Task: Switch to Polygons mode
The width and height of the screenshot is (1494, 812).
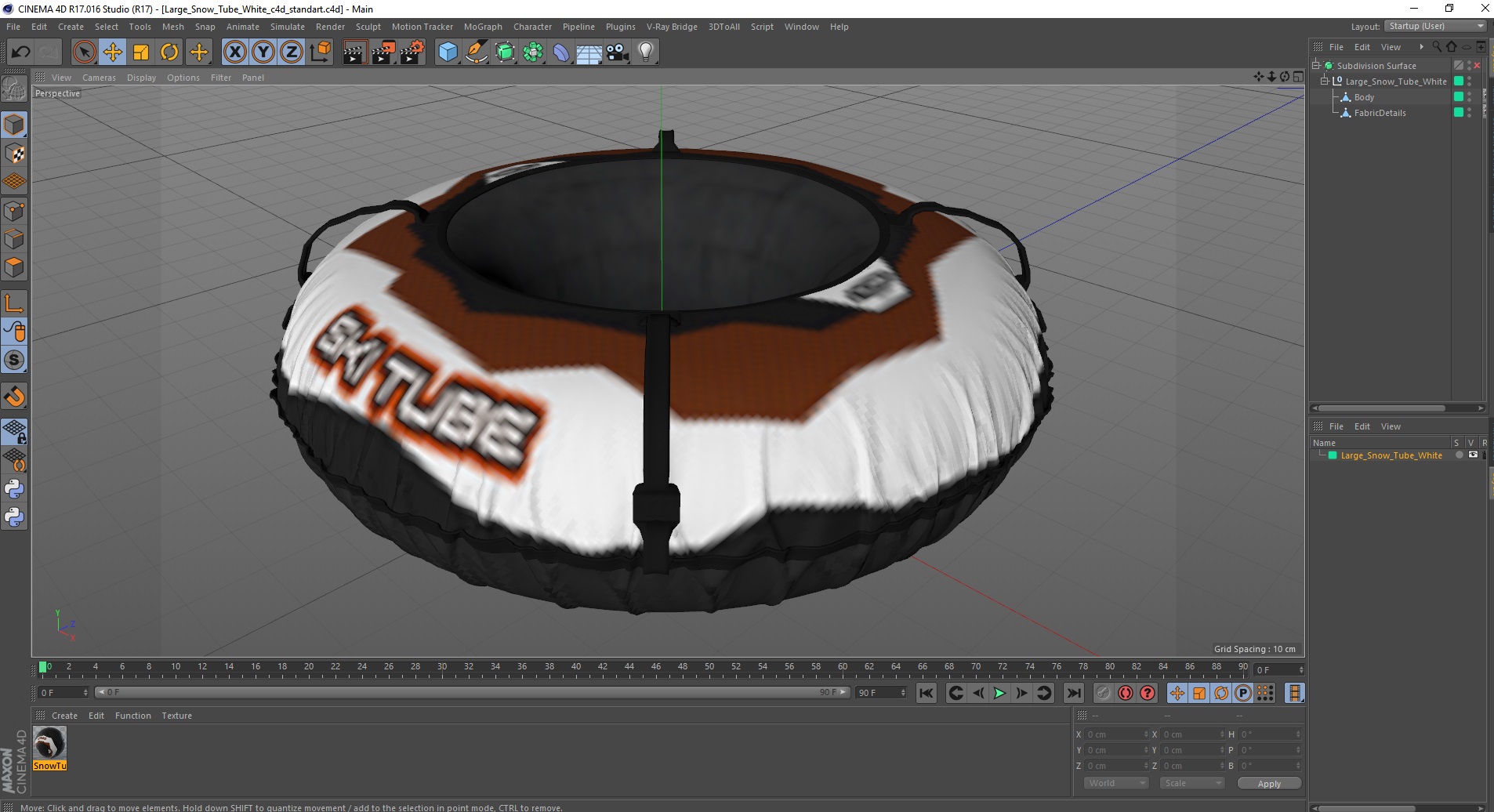Action: [14, 267]
